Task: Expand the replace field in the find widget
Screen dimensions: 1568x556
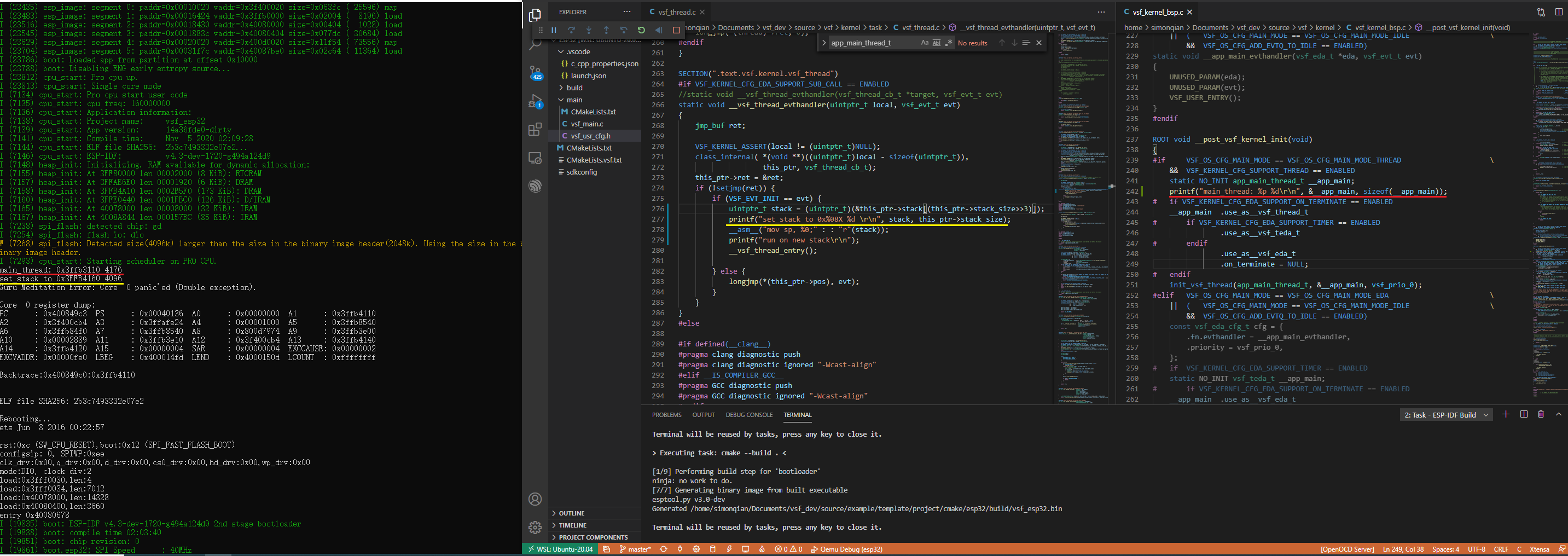Action: [x=823, y=43]
